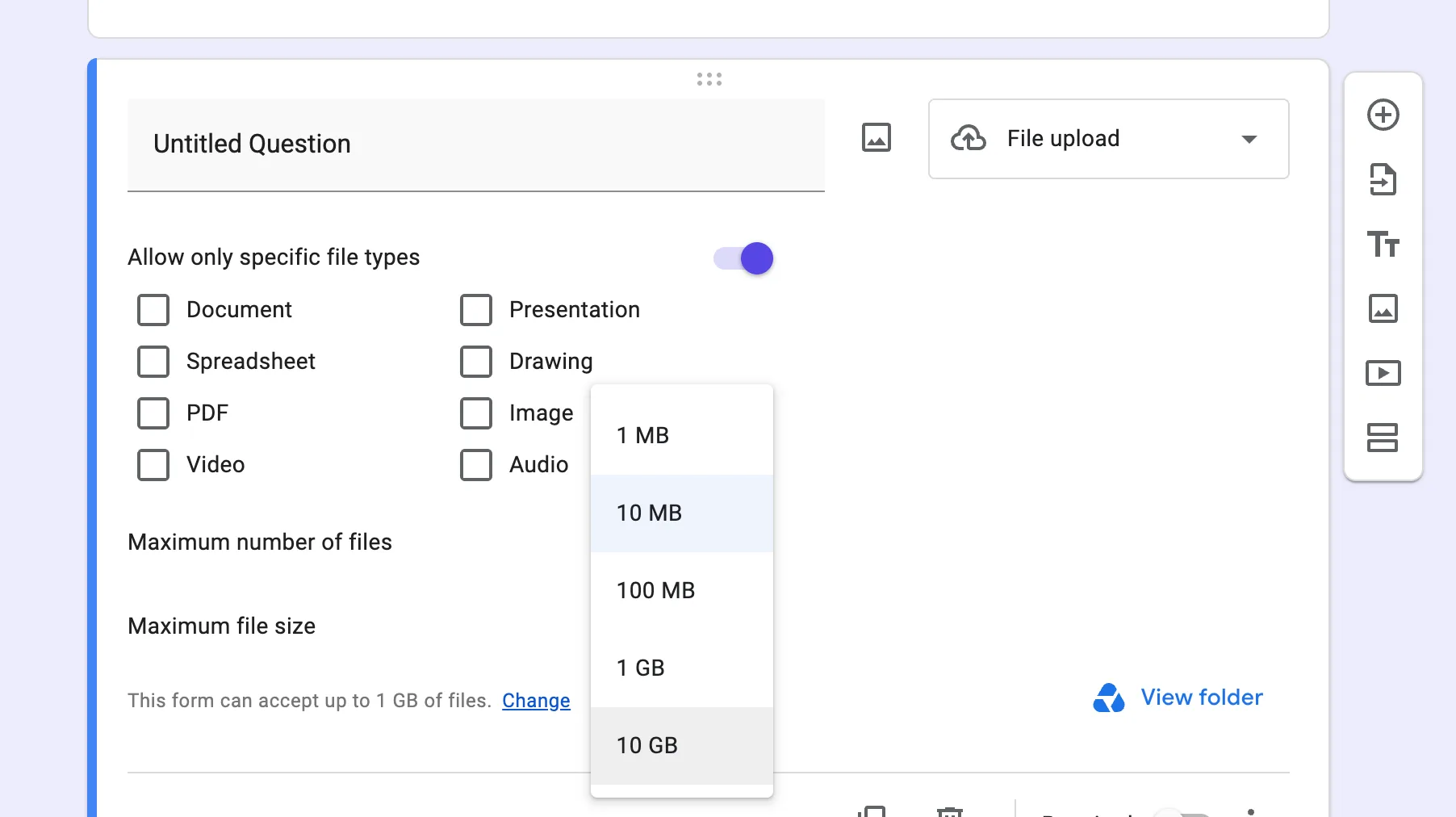
Task: Select 1 MB maximum file size
Action: 682,436
